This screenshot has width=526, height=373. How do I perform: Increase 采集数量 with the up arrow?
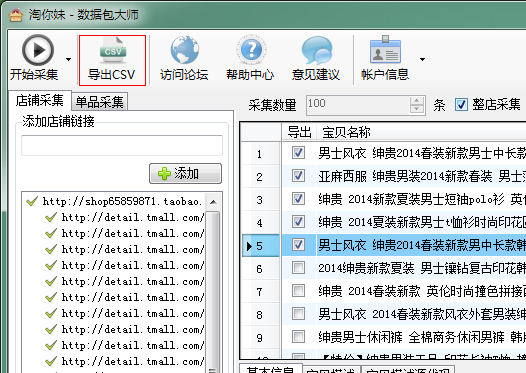[417, 101]
